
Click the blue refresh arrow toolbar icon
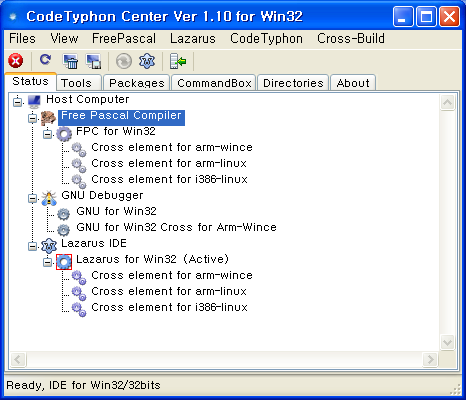[45, 60]
